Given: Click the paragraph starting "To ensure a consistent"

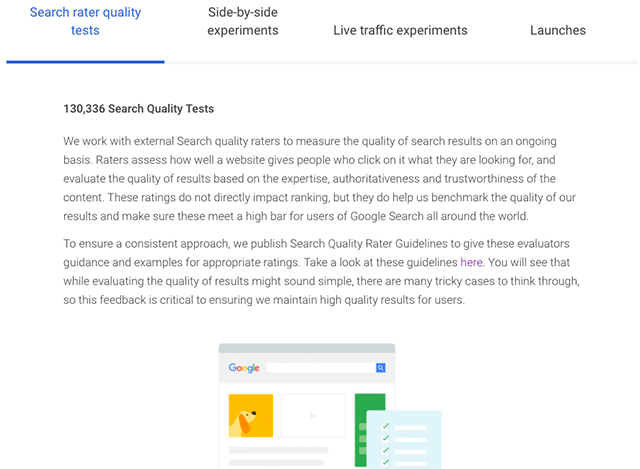Looking at the screenshot, I should (310, 271).
